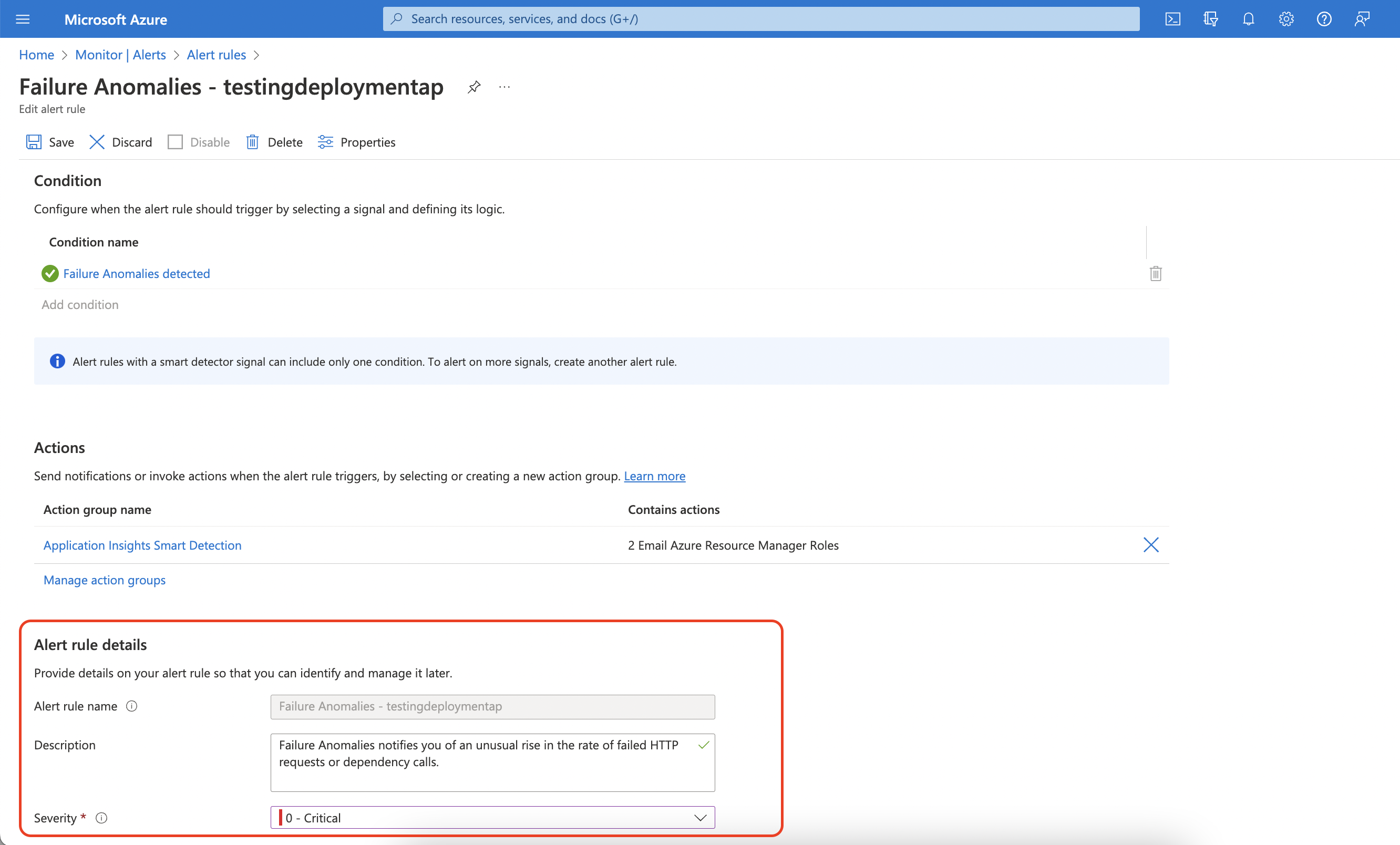Open the notifications bell
Screen dimensions: 1400x845
pos(1248,19)
